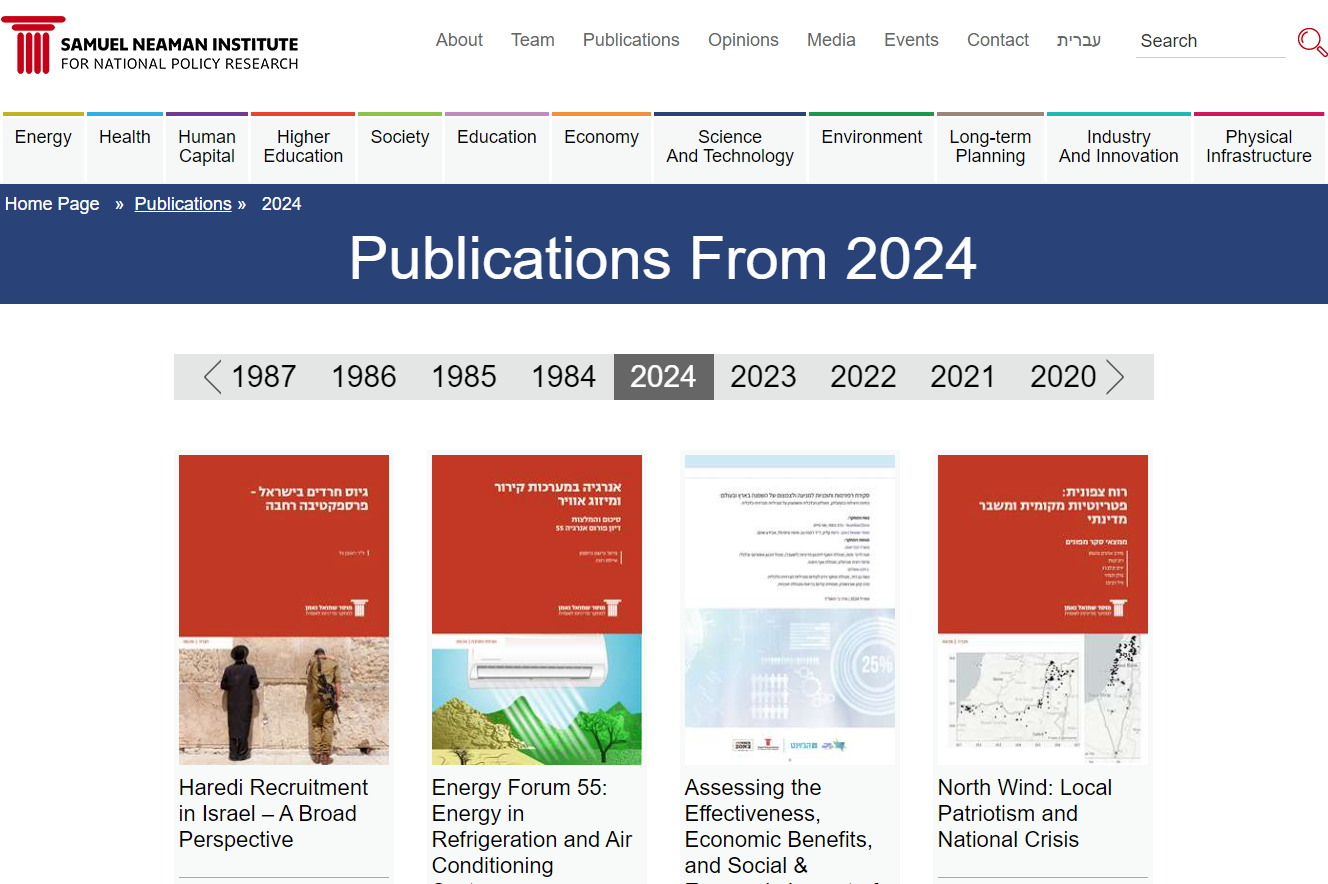Image resolution: width=1328 pixels, height=884 pixels.
Task: Choose year 2022 in year selector
Action: (x=863, y=377)
